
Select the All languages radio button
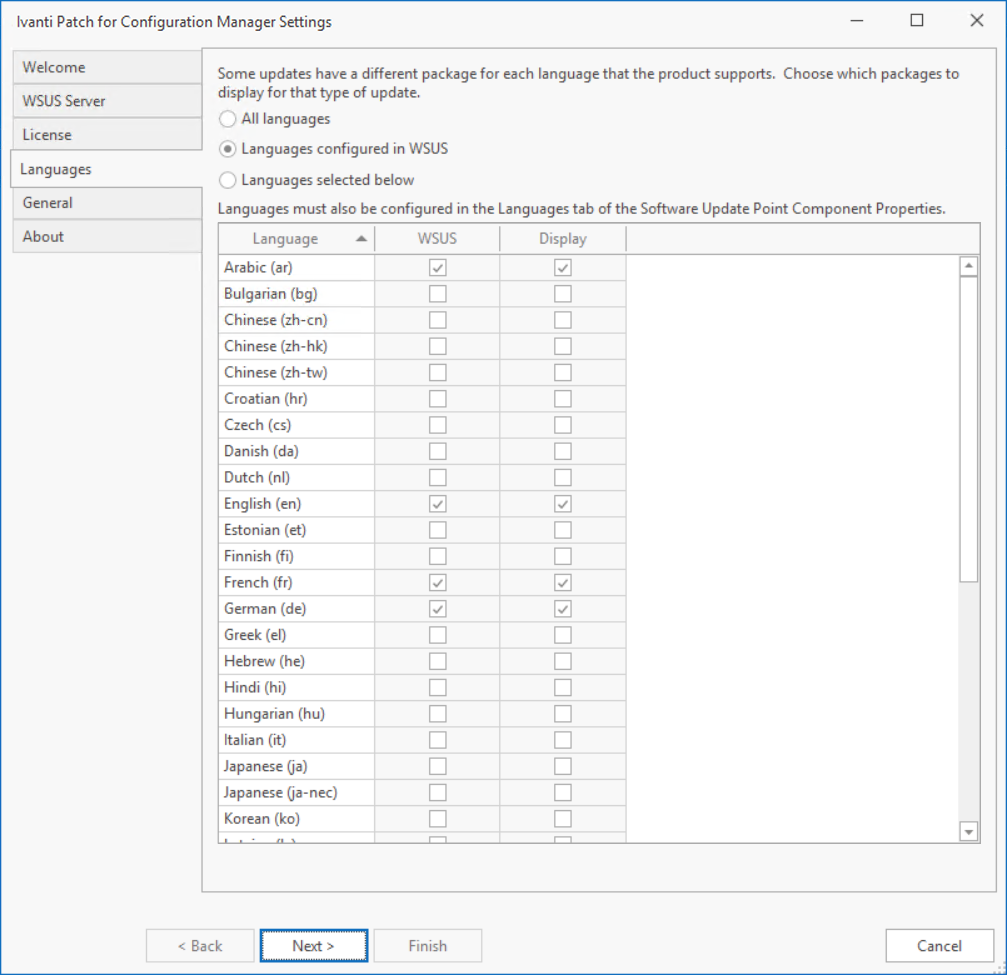228,119
